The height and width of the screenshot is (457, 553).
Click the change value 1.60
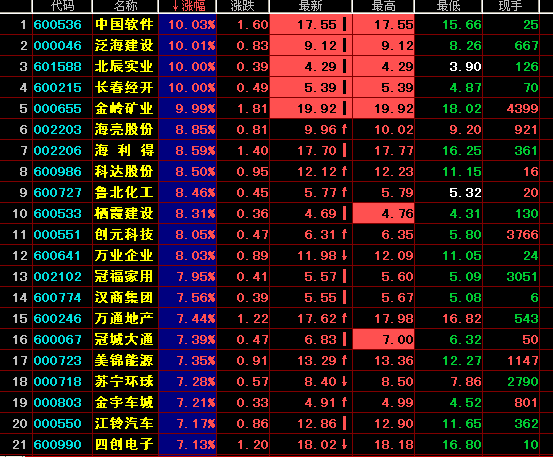pyautogui.click(x=253, y=25)
